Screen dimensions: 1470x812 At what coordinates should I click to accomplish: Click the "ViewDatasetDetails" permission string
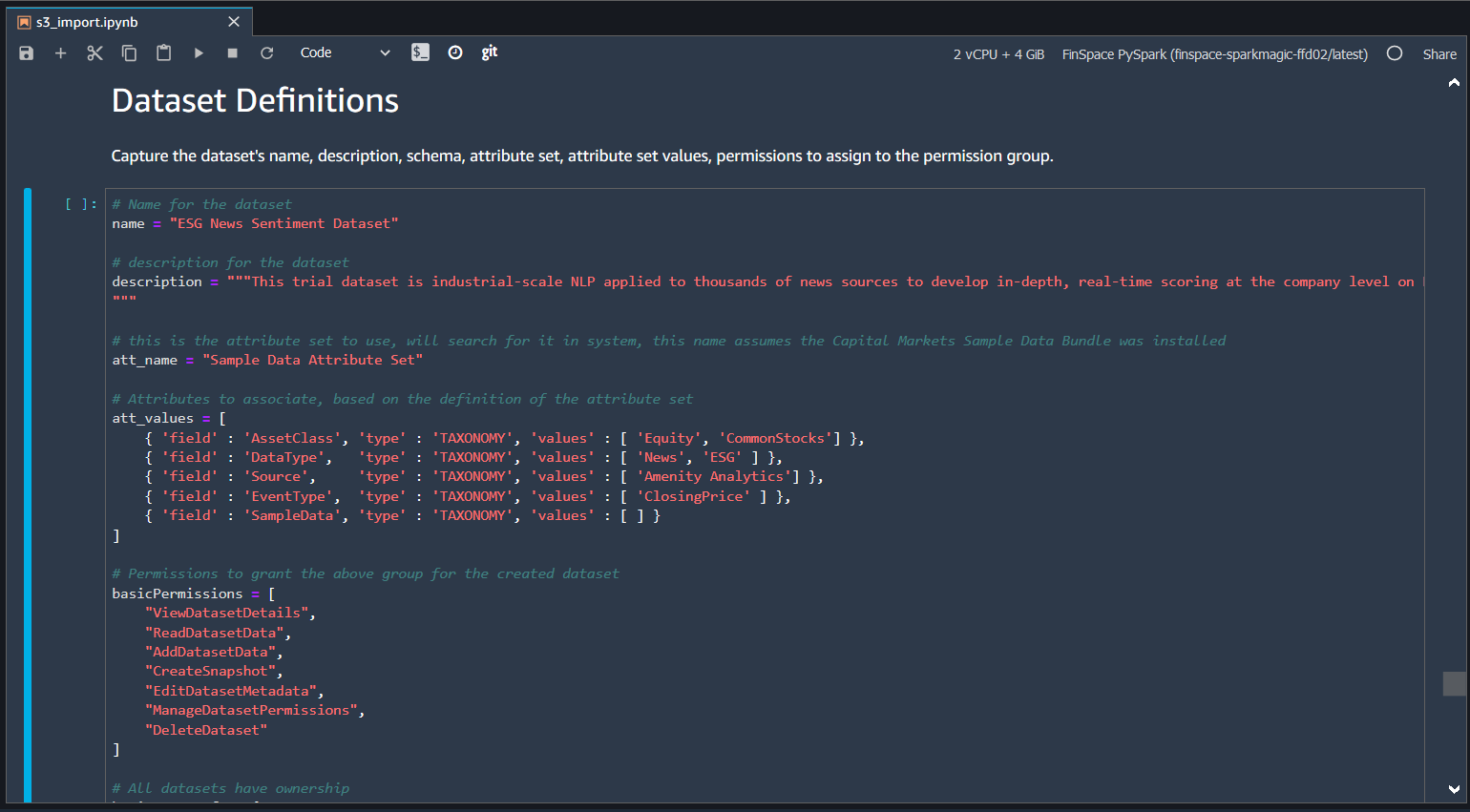pyautogui.click(x=227, y=613)
